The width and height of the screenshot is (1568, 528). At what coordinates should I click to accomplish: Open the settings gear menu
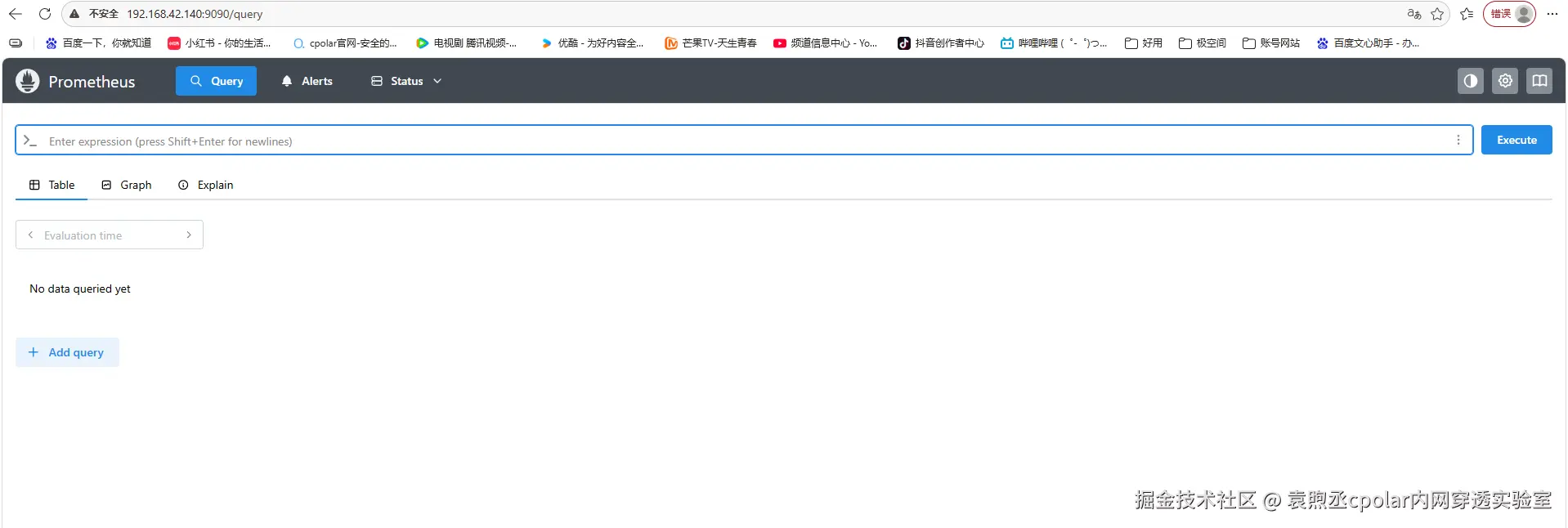1504,81
